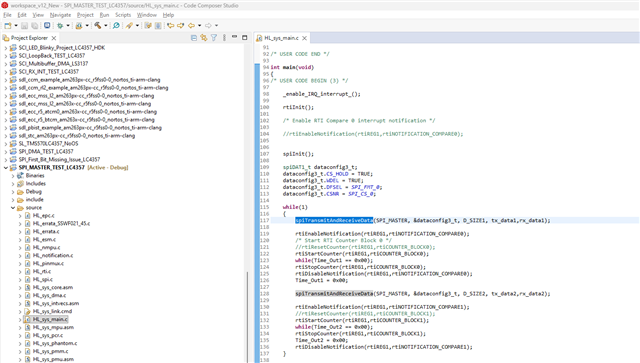Open the Help menu

coord(168,15)
